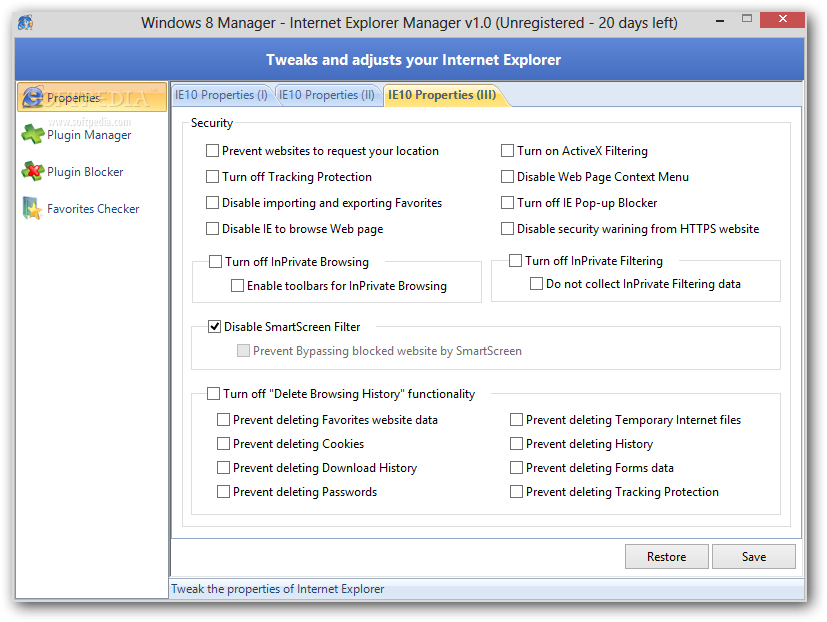The height and width of the screenshot is (622, 827).
Task: Click the Restore button
Action: coord(667,557)
